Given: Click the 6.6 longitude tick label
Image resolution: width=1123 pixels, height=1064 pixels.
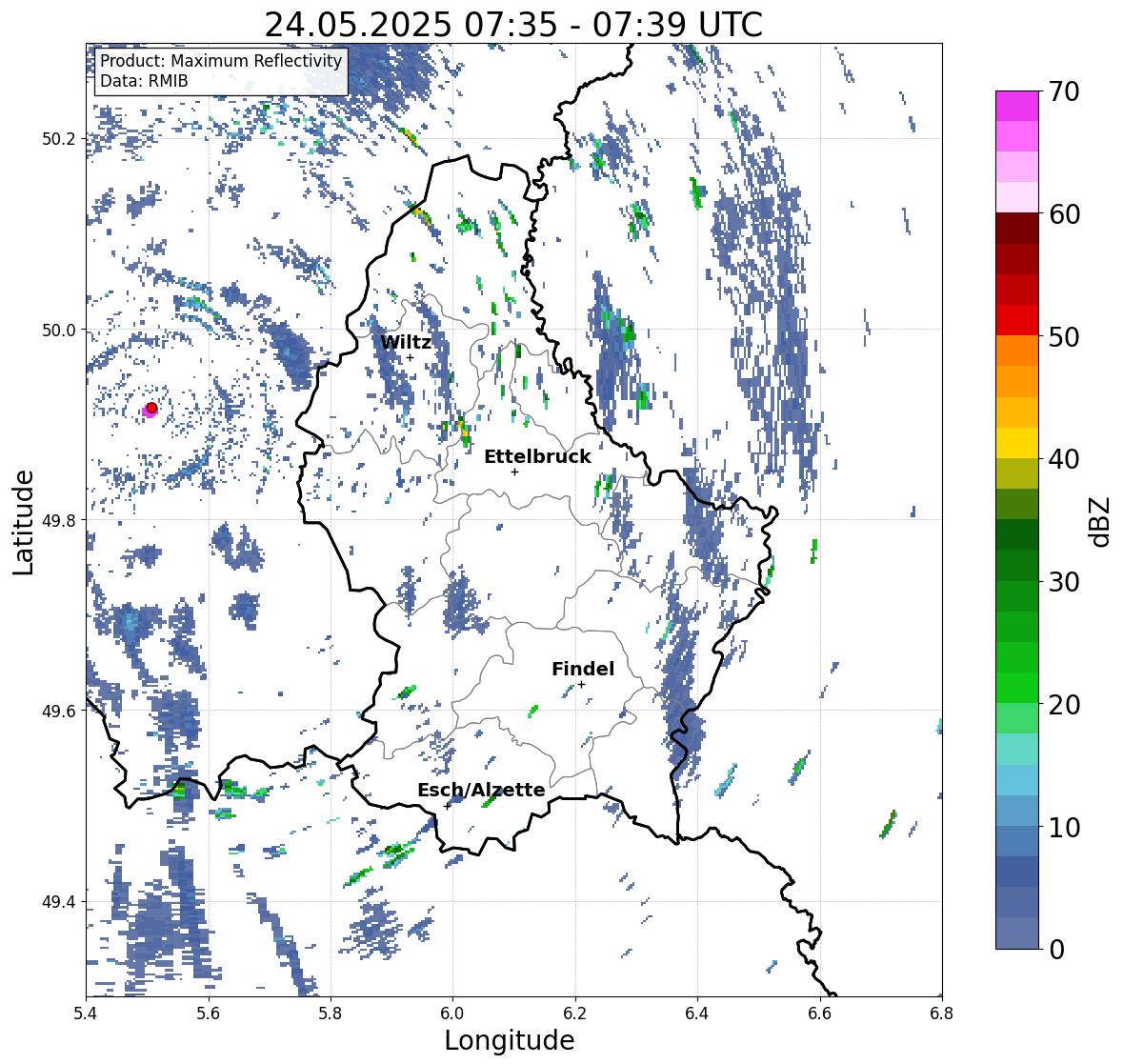Looking at the screenshot, I should coord(819,1014).
